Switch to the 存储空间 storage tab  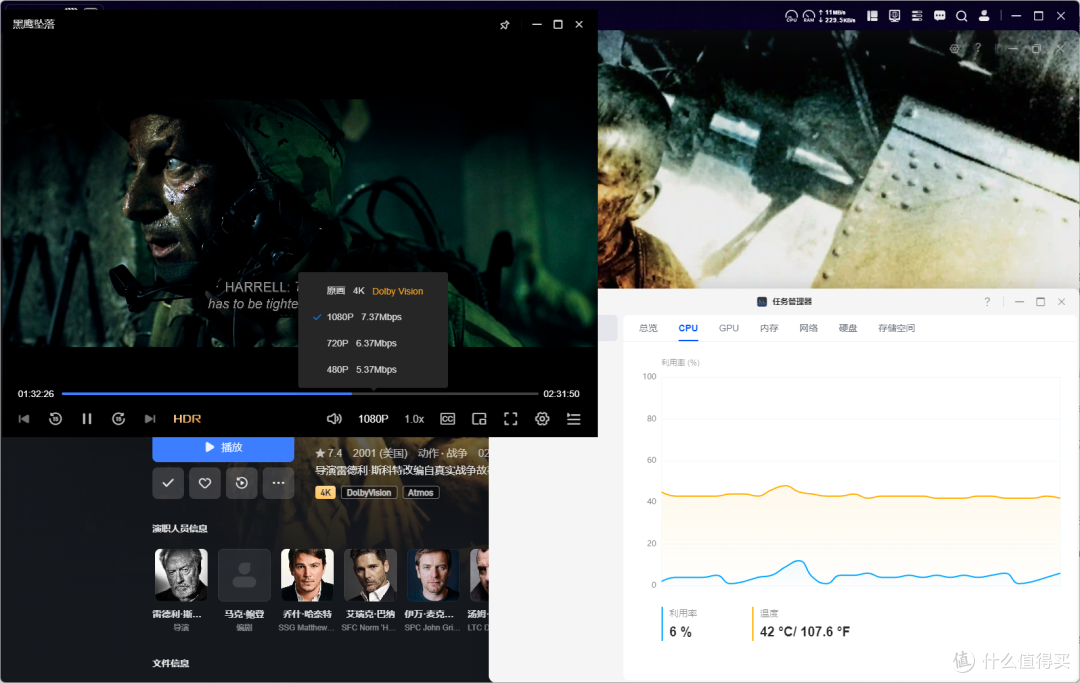click(897, 328)
